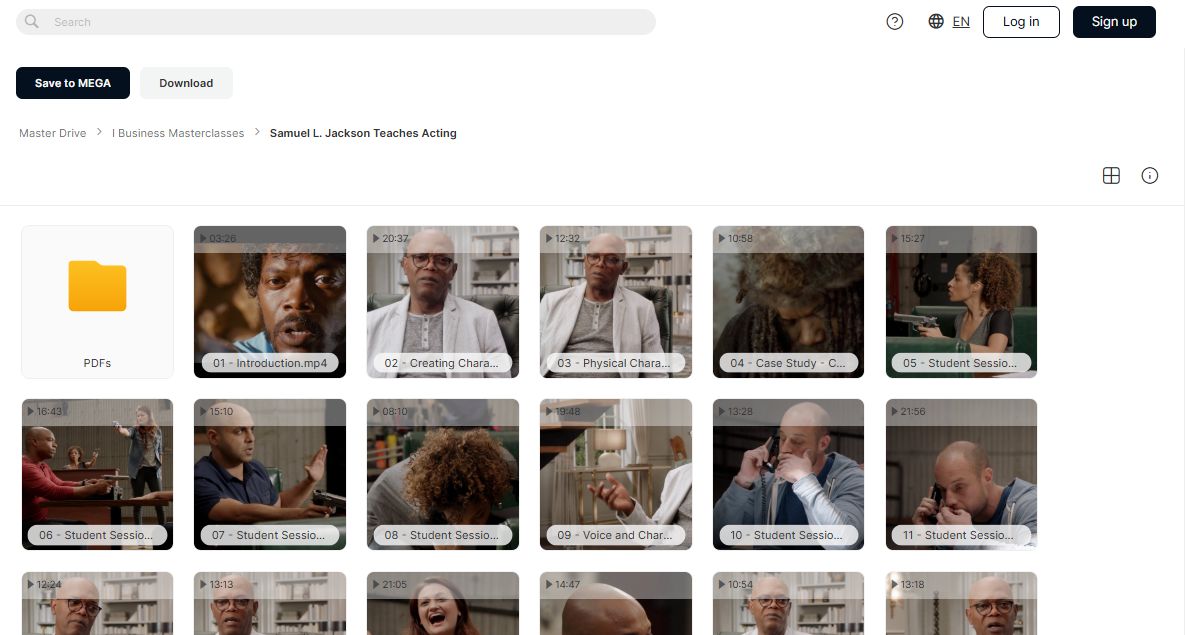Open 10 - Student Sessio... video thumbnail
Image resolution: width=1185 pixels, height=635 pixels.
(788, 474)
